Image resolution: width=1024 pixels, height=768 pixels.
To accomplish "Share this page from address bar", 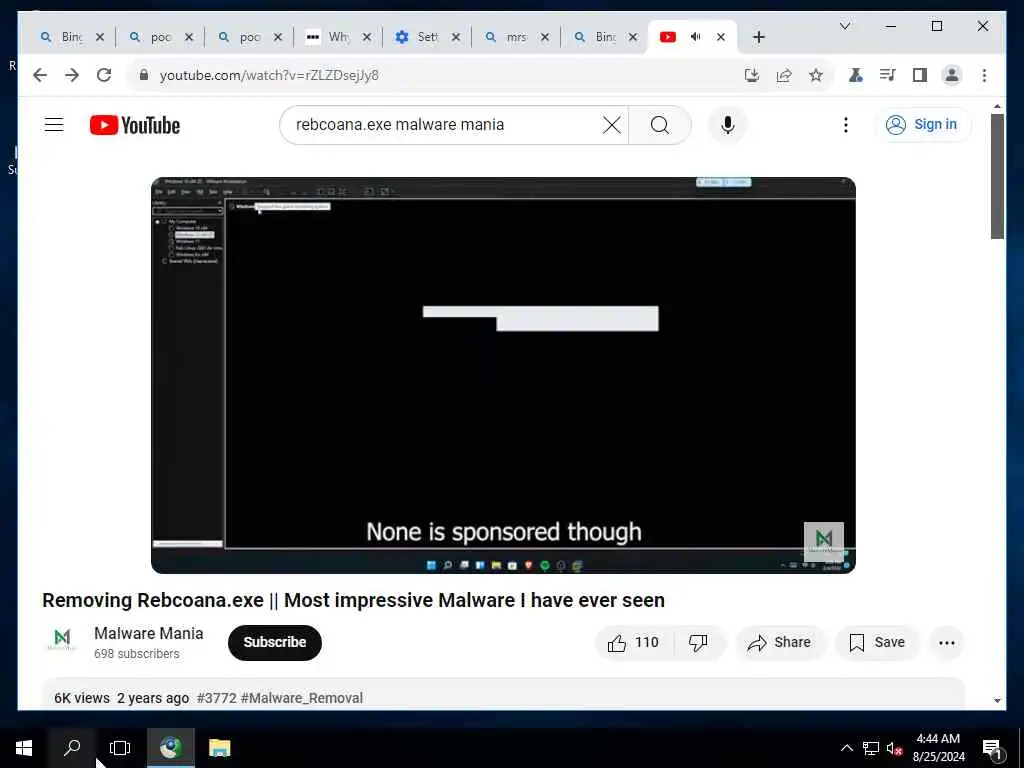I will 784,75.
